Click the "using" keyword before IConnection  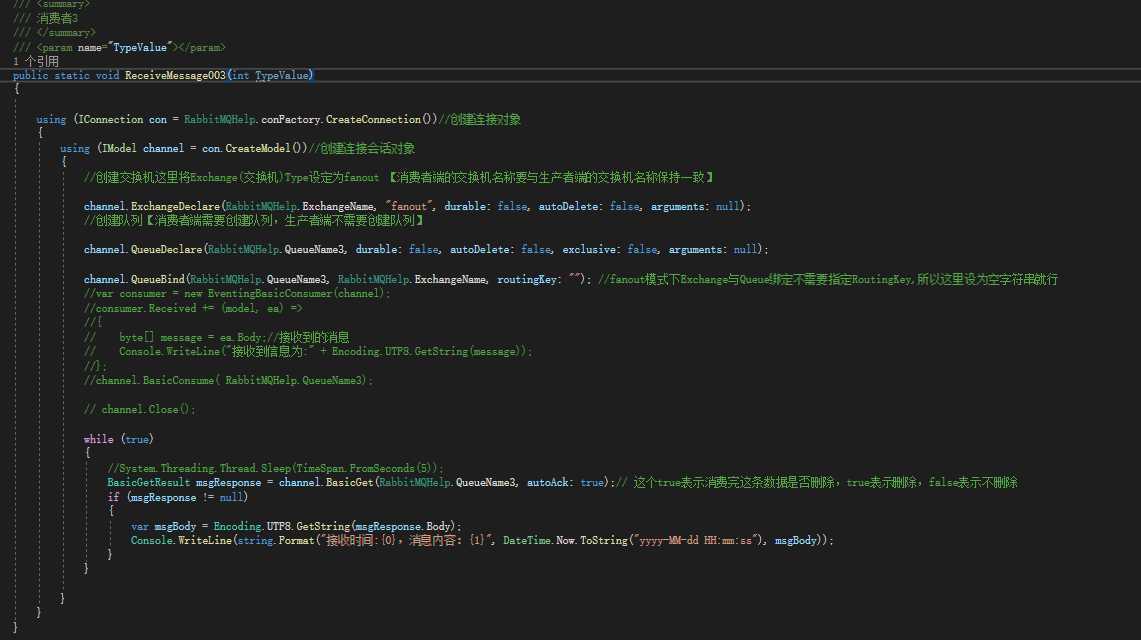coord(51,119)
